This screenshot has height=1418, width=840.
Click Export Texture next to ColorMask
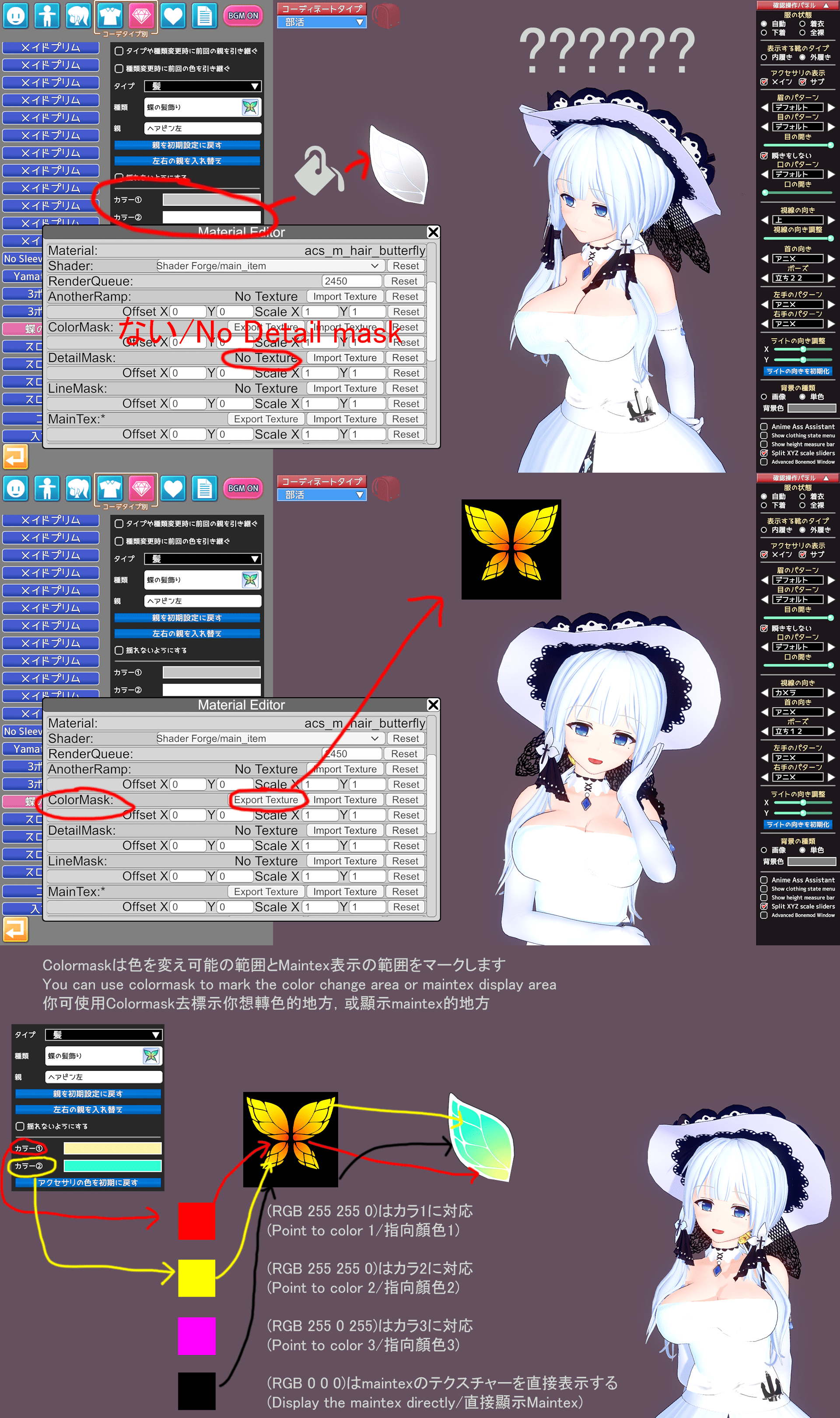(x=266, y=799)
